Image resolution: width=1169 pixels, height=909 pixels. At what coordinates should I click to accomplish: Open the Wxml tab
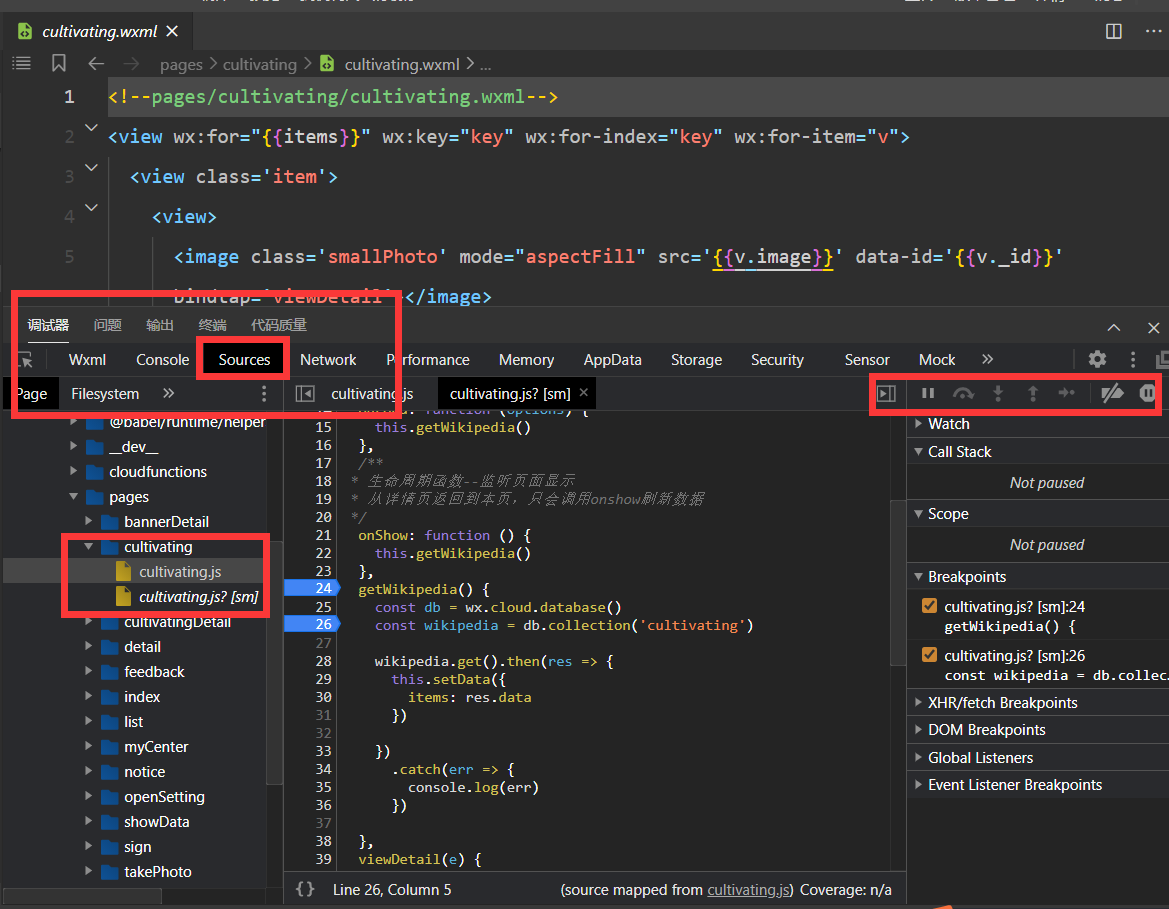(87, 359)
